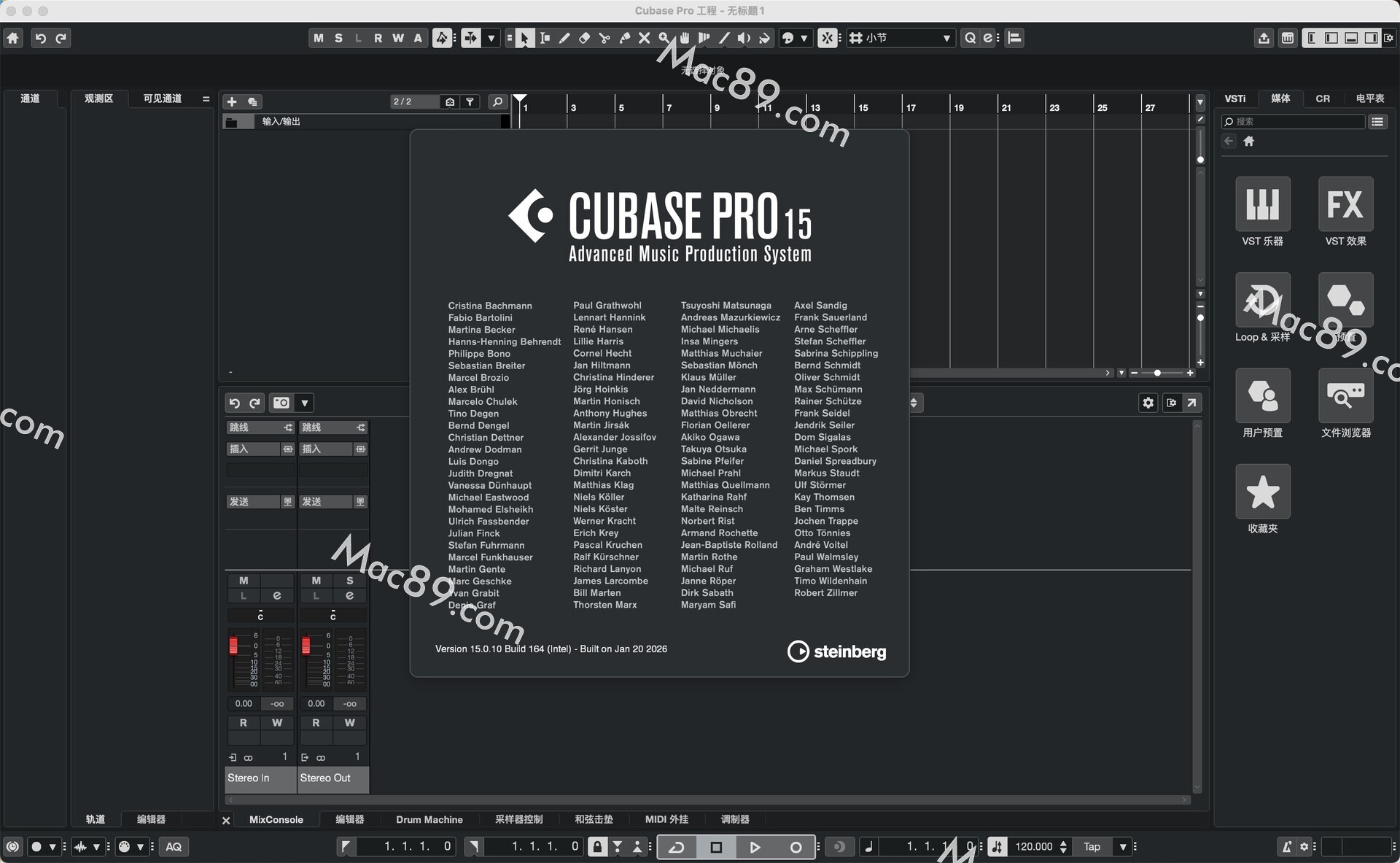Select the Glue tool

pos(624,38)
